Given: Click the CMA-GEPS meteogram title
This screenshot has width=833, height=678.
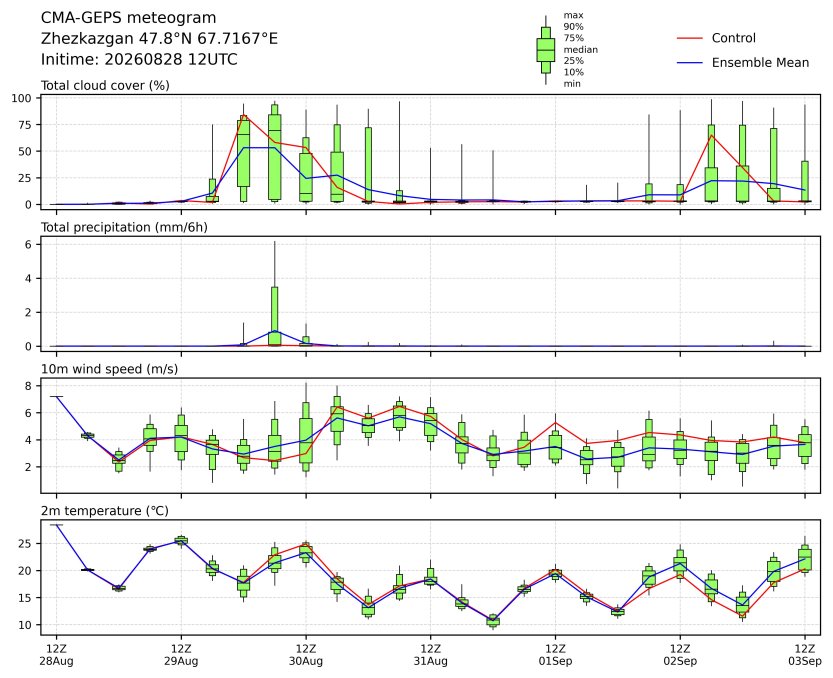Looking at the screenshot, I should 129,18.
